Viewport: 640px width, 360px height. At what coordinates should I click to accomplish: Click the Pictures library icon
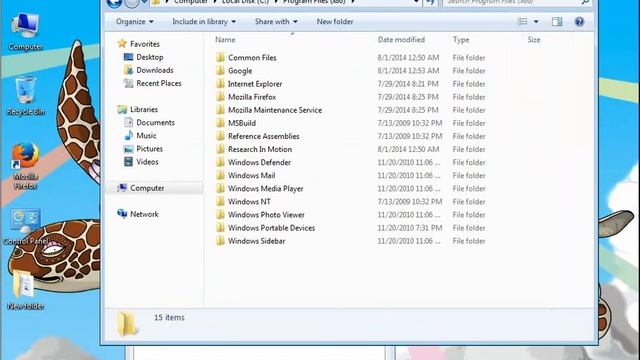tap(129, 149)
